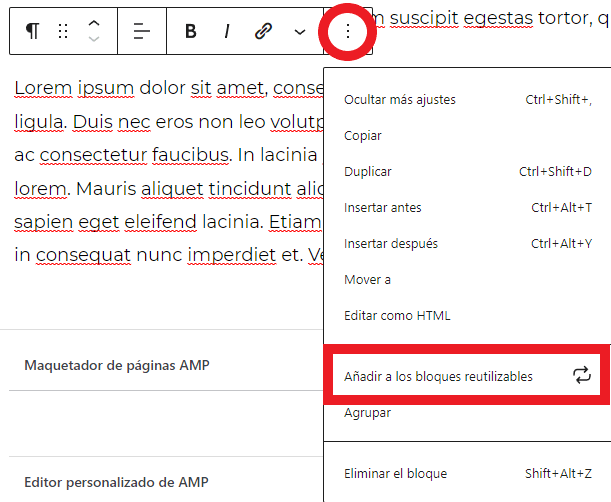Choose 'Copiar' in the block menu

pos(363,136)
